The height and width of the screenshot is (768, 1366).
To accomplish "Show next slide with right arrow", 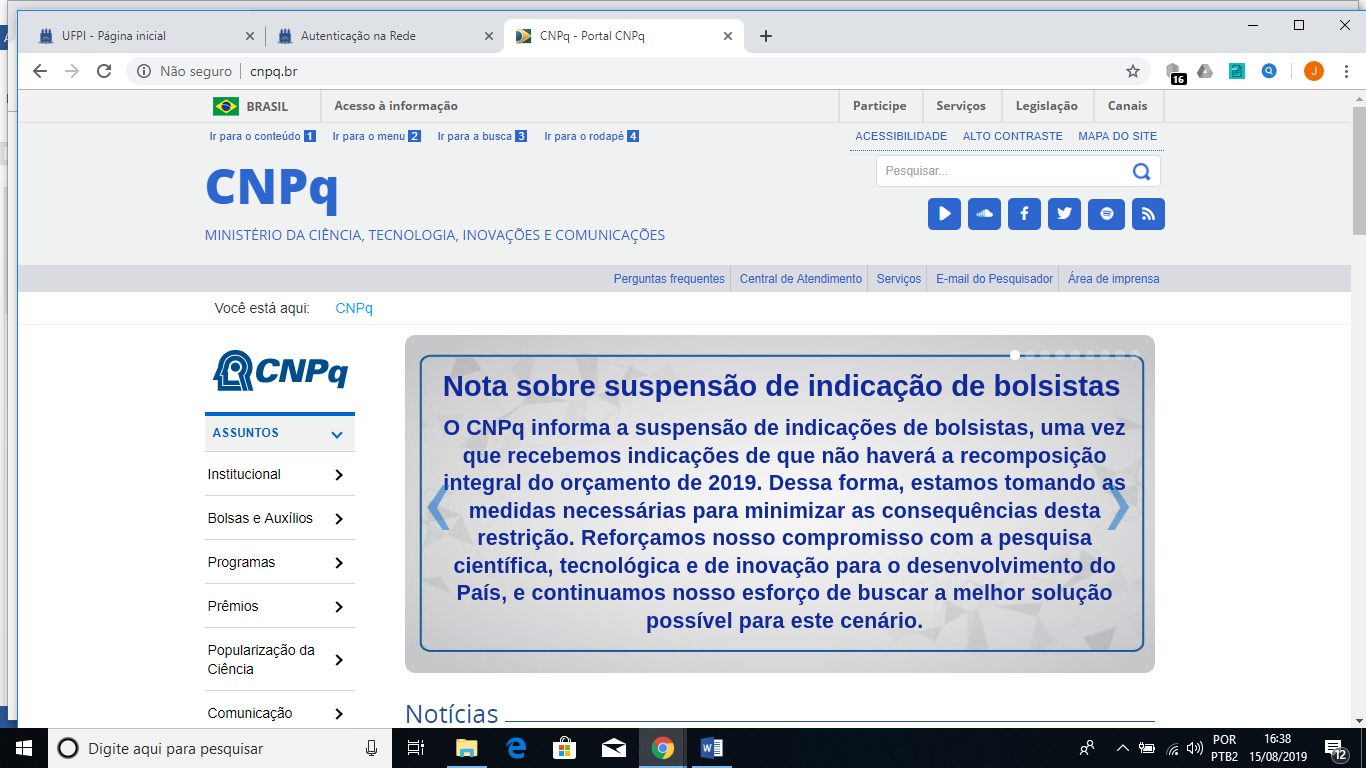I will (1119, 508).
